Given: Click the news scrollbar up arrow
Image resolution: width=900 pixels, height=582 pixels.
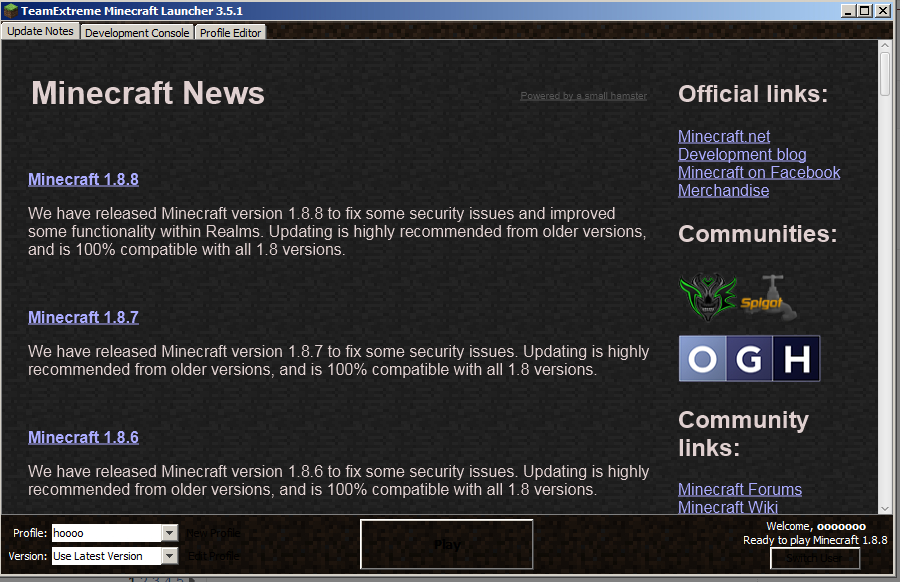Looking at the screenshot, I should click(885, 46).
